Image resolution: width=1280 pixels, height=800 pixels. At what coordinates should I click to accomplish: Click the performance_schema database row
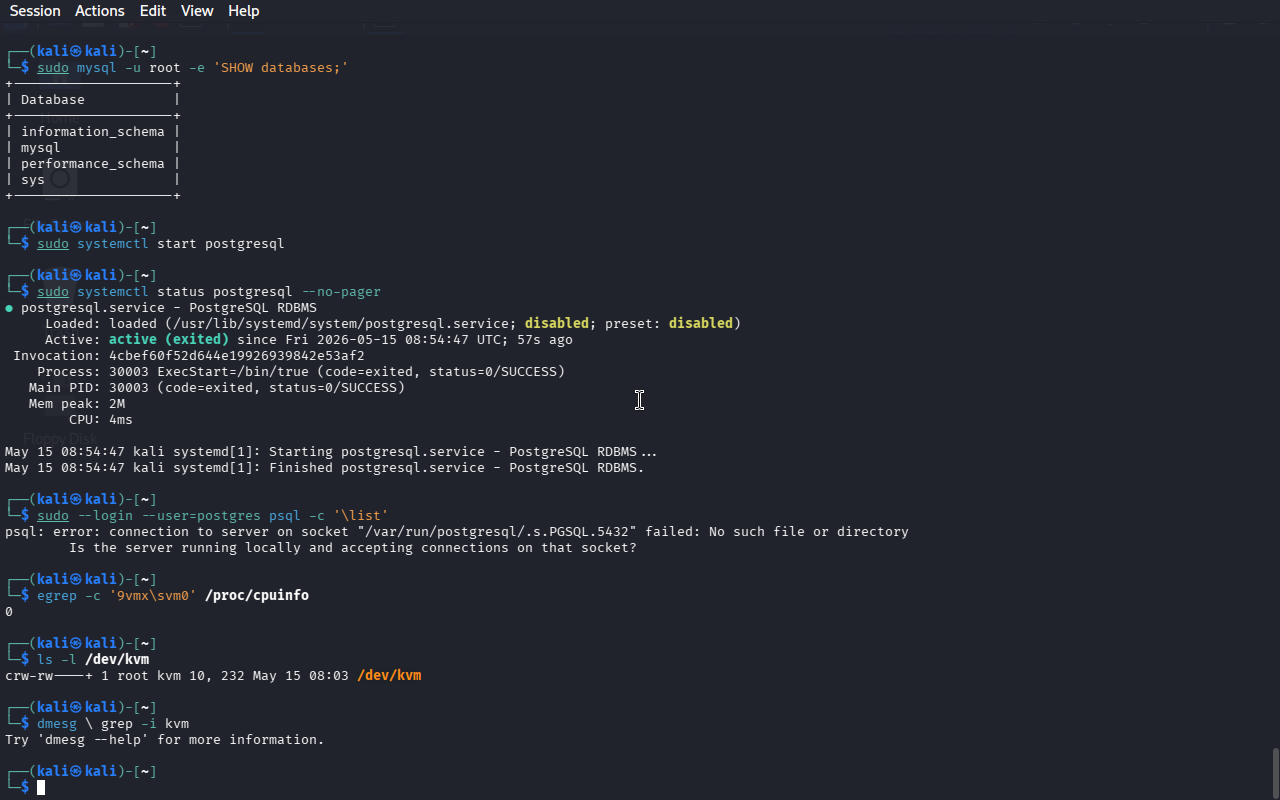(93, 164)
